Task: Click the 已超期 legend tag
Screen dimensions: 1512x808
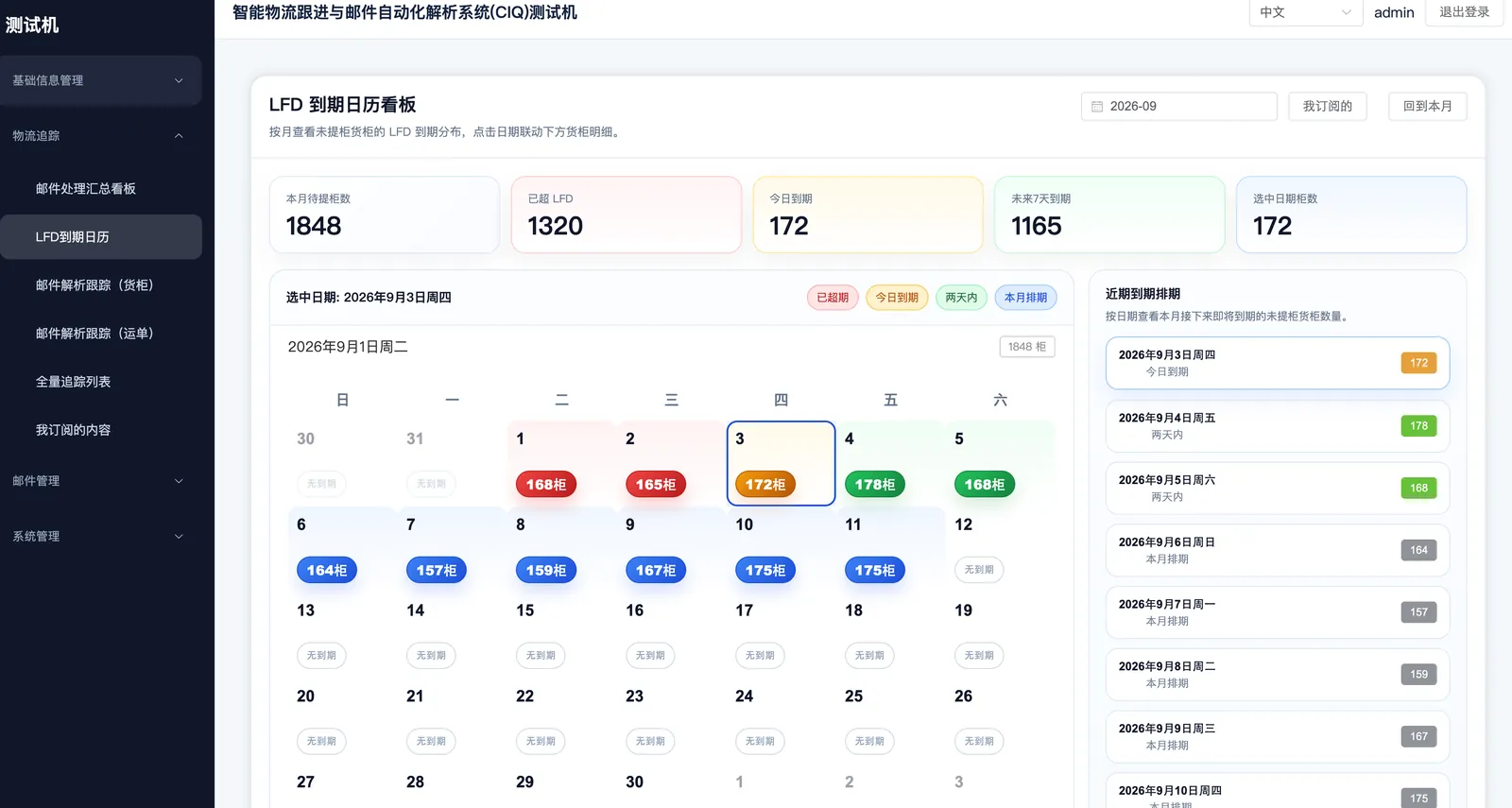Action: pos(833,298)
